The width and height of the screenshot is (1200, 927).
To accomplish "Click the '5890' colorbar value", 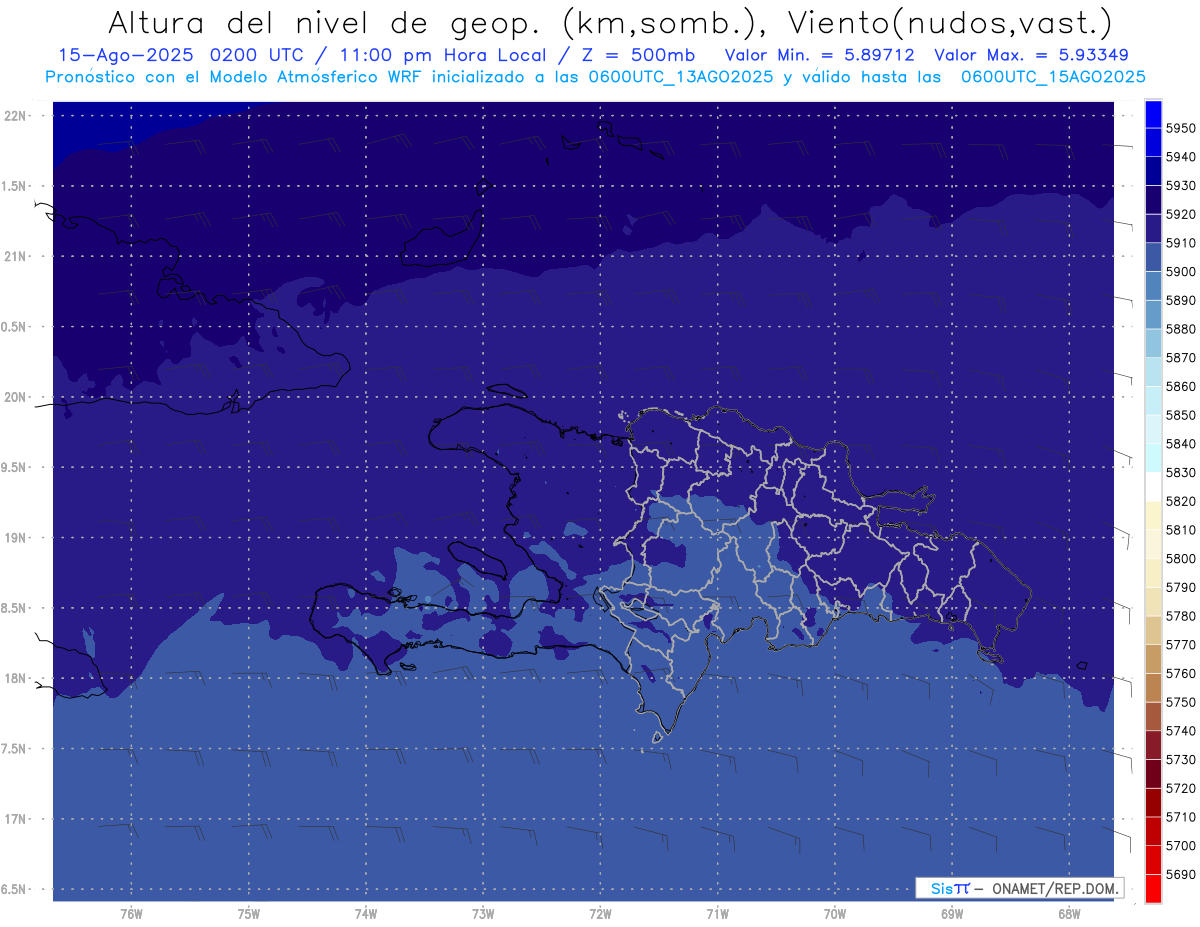I will point(1181,300).
